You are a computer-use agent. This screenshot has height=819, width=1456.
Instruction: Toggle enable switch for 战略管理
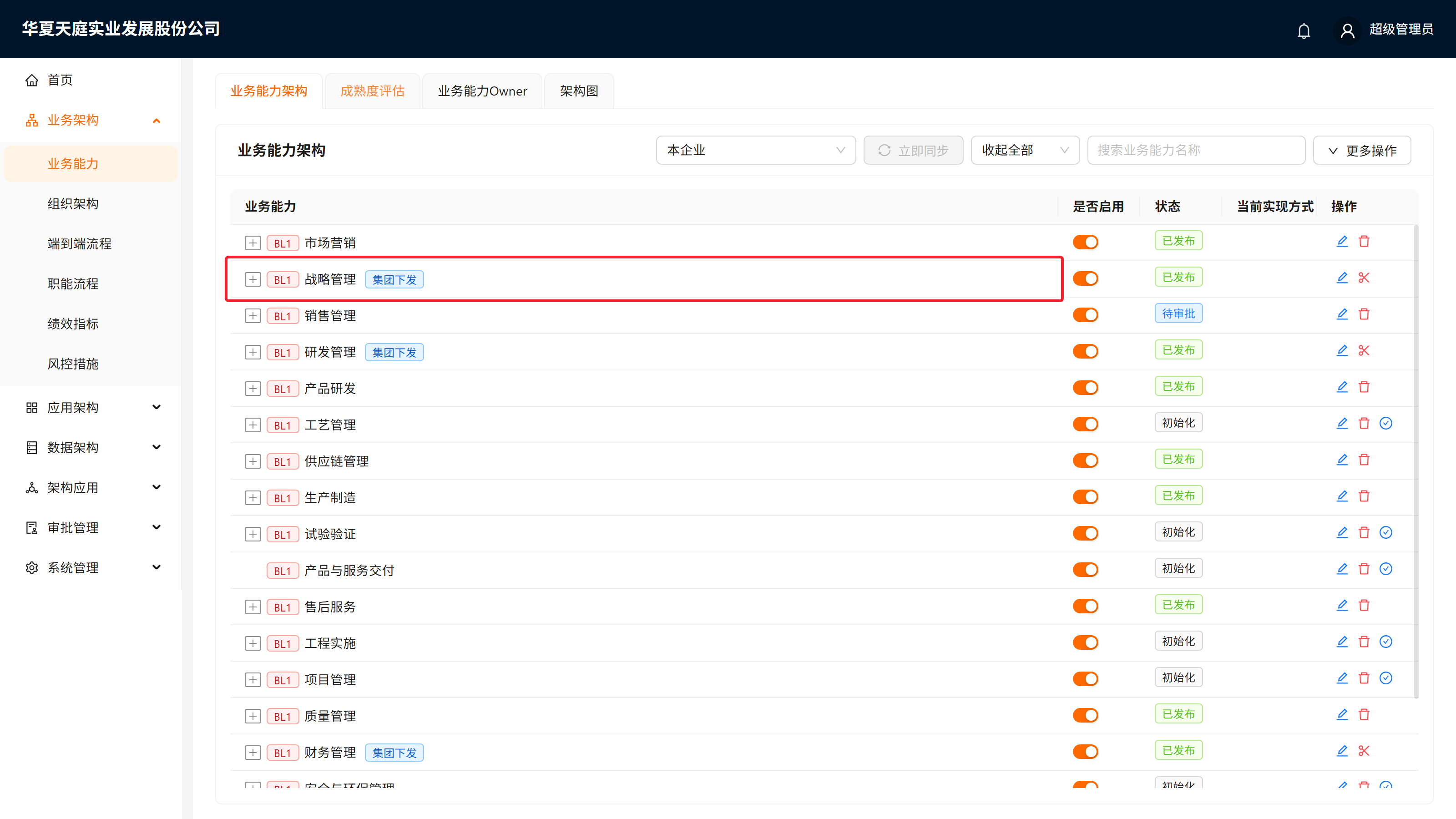(x=1085, y=278)
